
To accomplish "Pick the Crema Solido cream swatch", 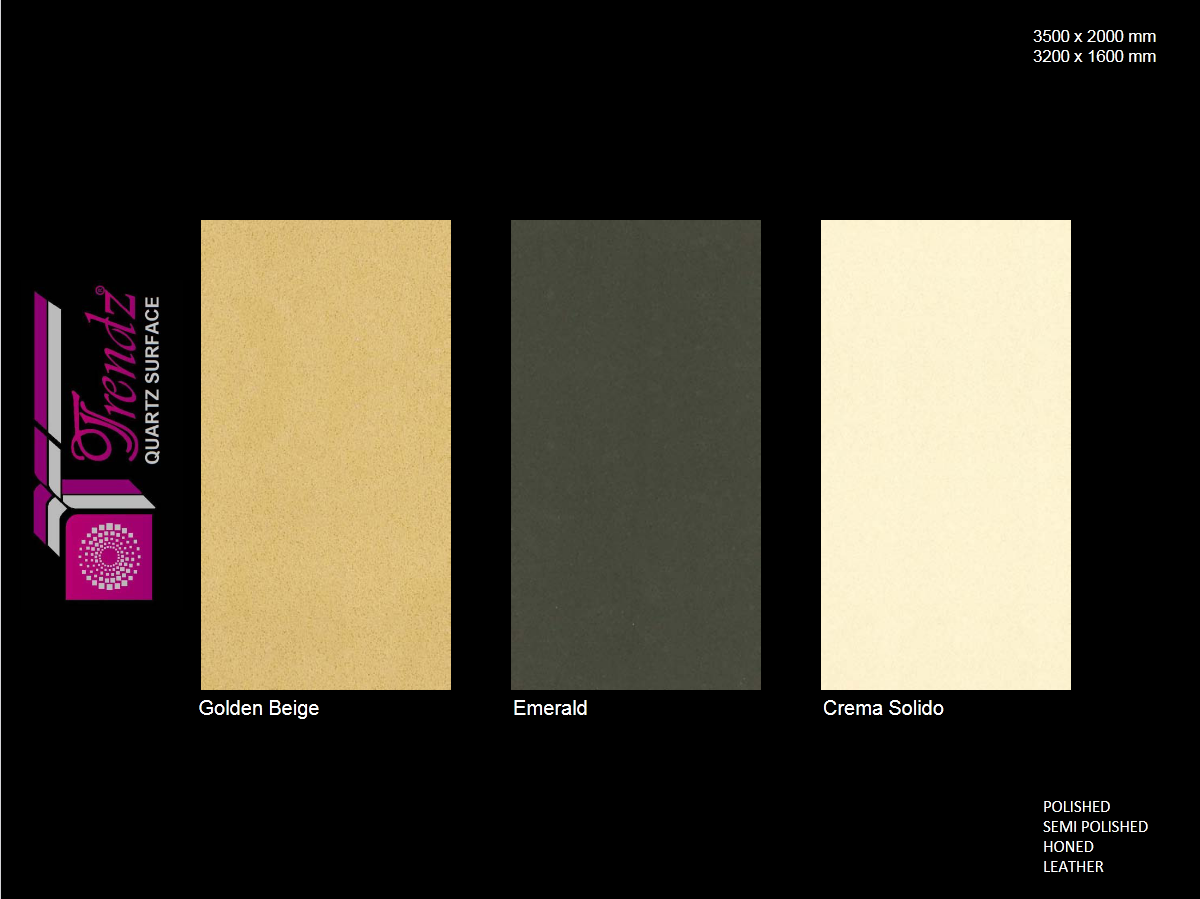I will (x=945, y=454).
